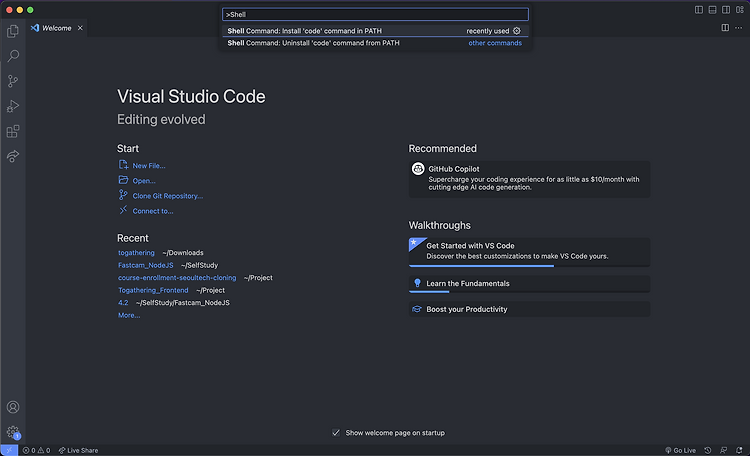Run Shell Command: Uninstall 'code' command from PATH
This screenshot has height=456, width=750.
coord(375,43)
